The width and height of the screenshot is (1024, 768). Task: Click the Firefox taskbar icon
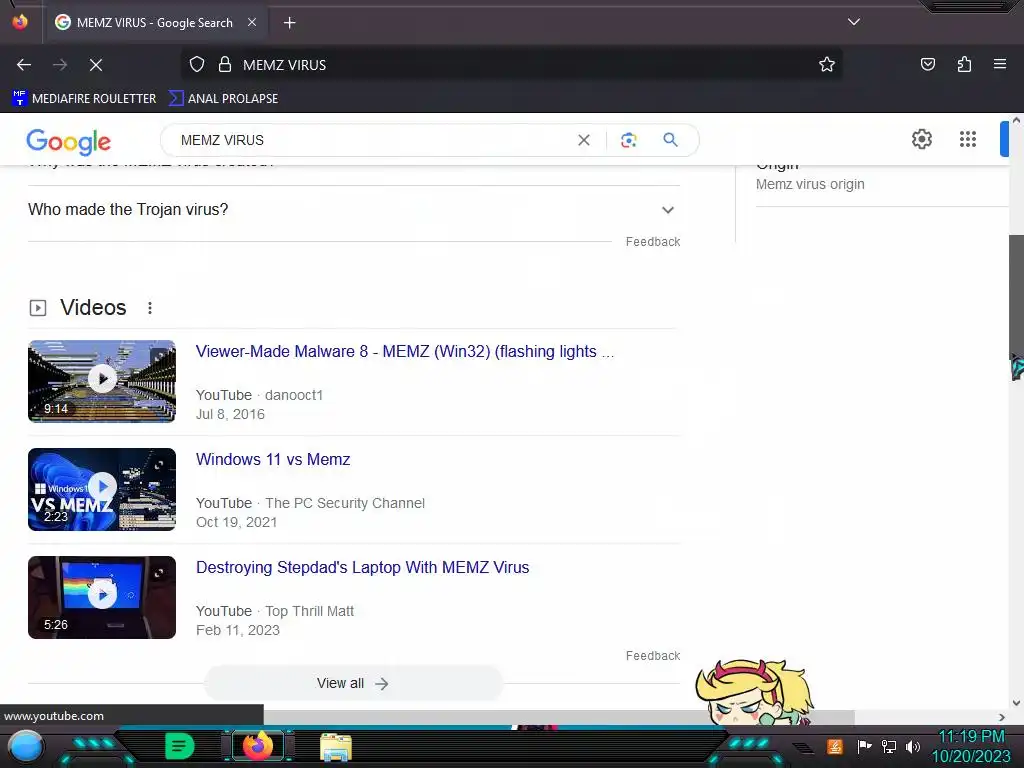[x=257, y=746]
